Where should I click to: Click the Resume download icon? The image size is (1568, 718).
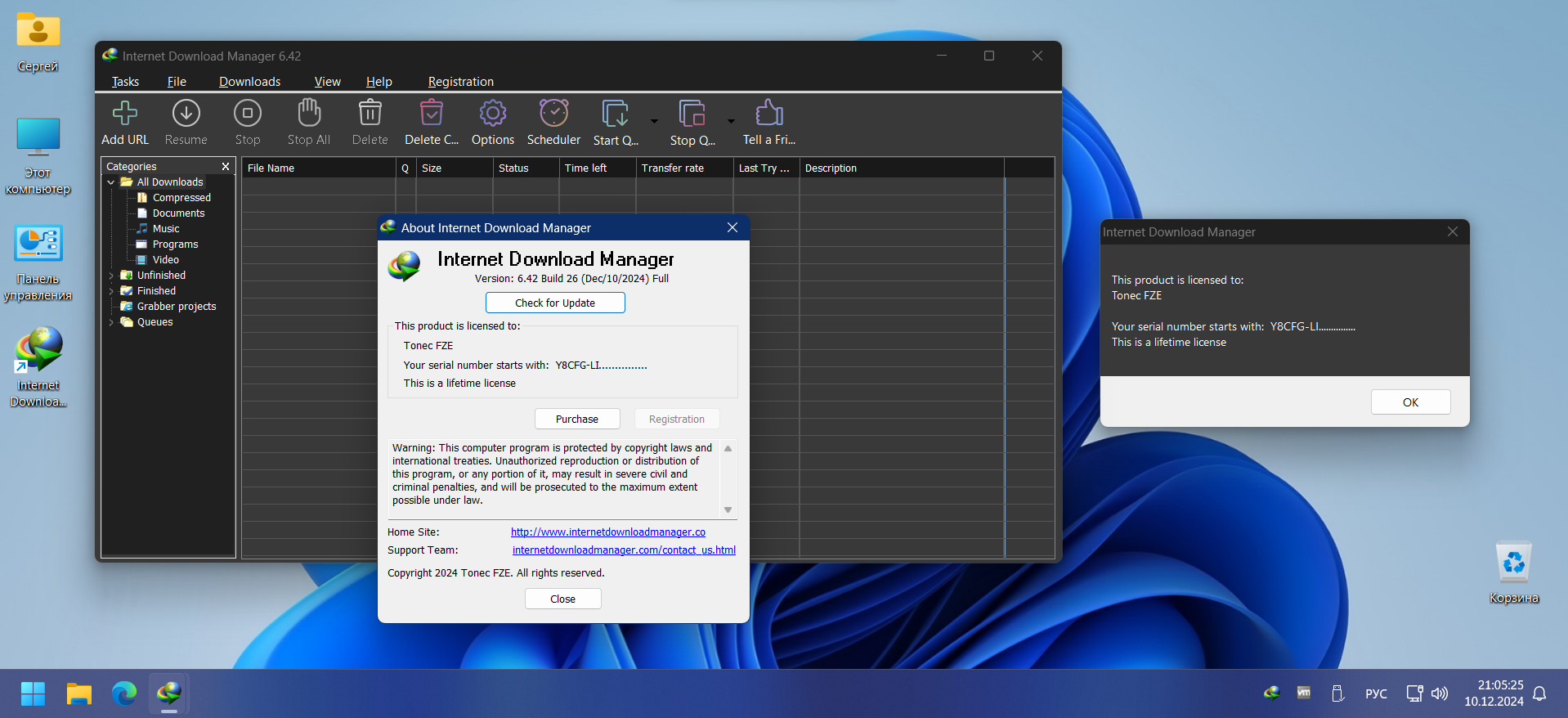(x=186, y=114)
